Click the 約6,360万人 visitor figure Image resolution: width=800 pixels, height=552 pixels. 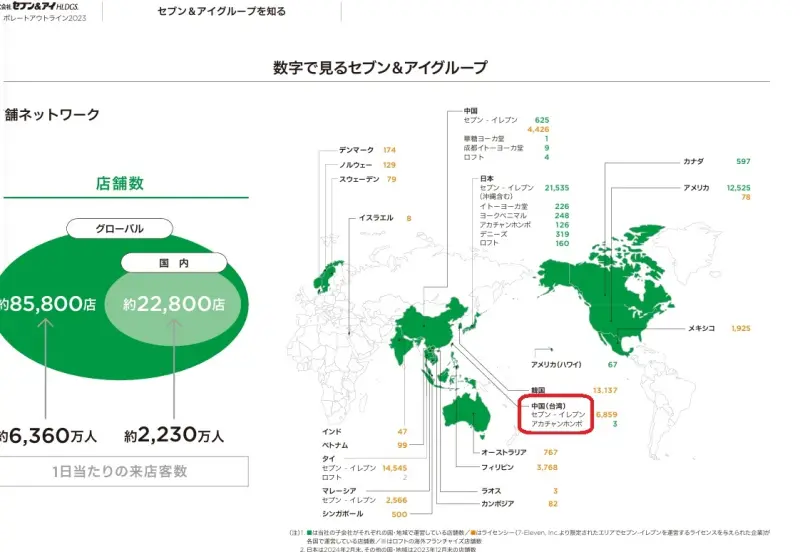[x=48, y=436]
